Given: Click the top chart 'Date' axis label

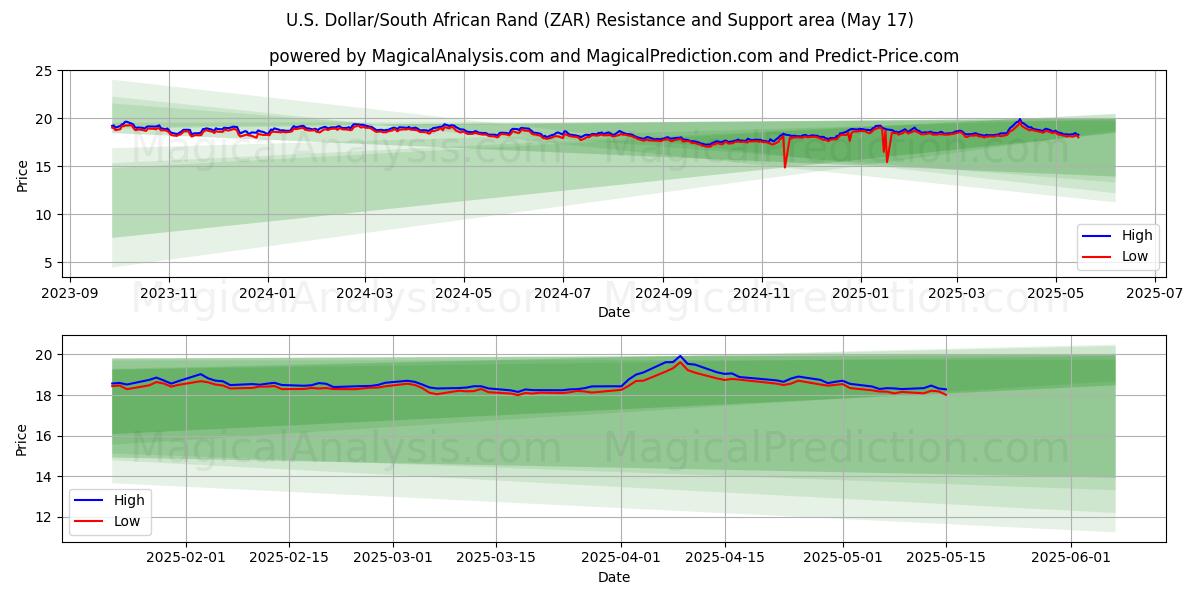Looking at the screenshot, I should pos(614,313).
